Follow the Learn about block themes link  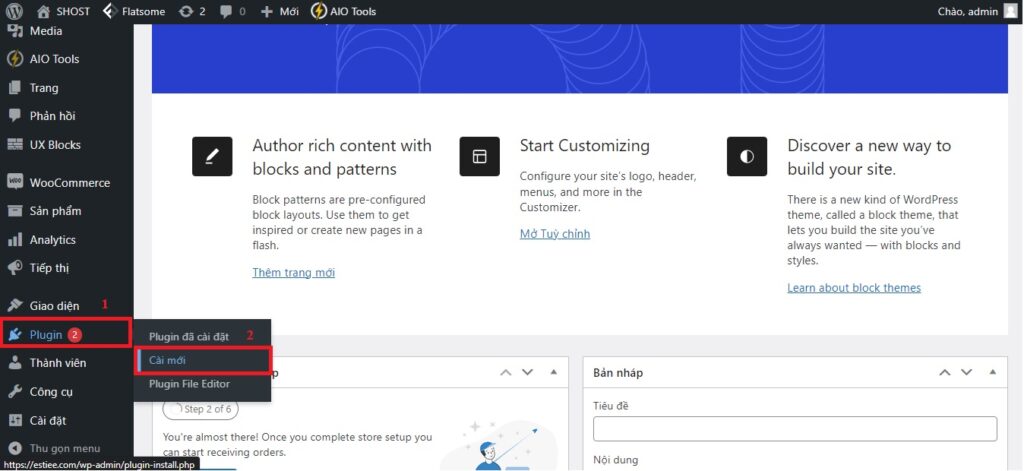point(853,288)
